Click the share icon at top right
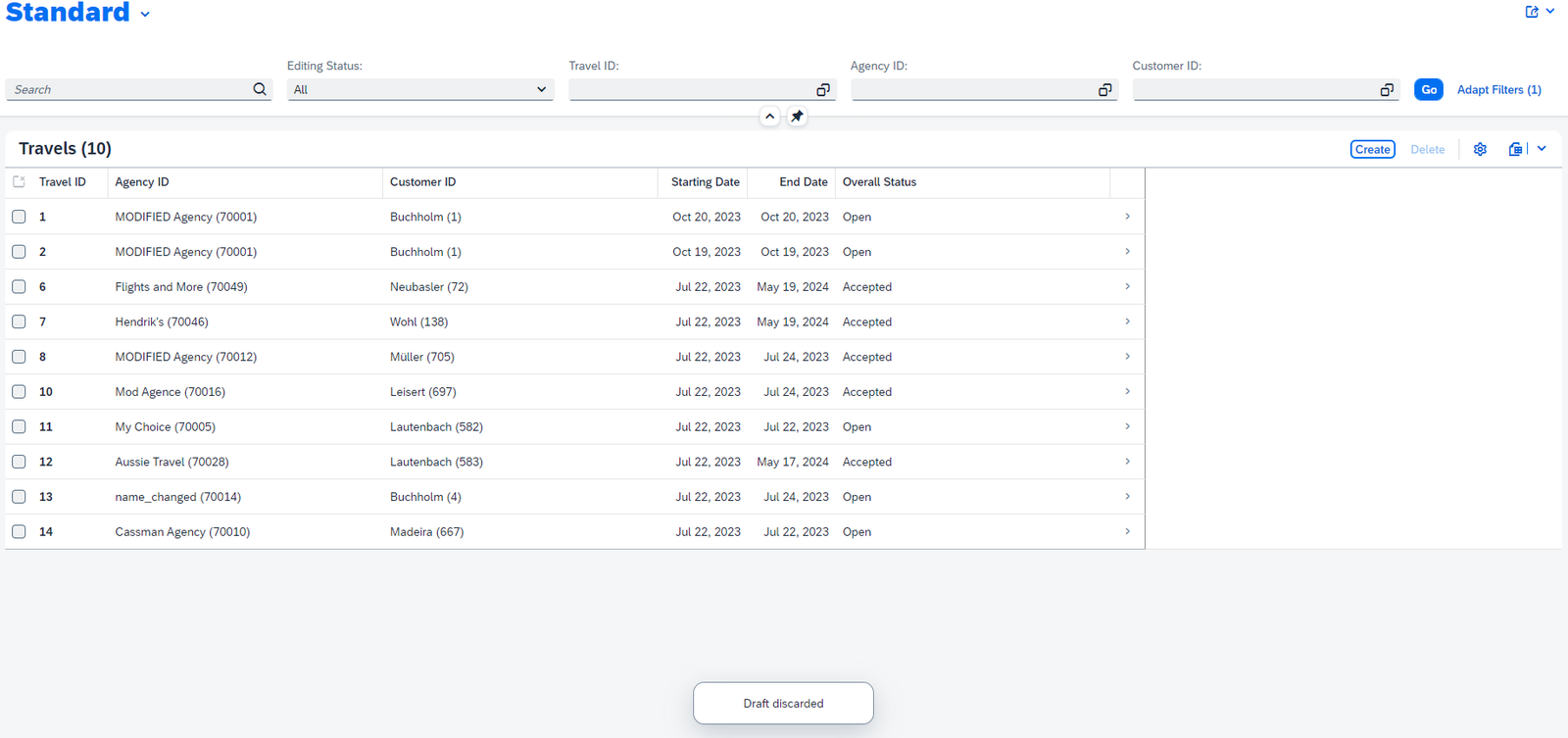1568x738 pixels. tap(1532, 12)
